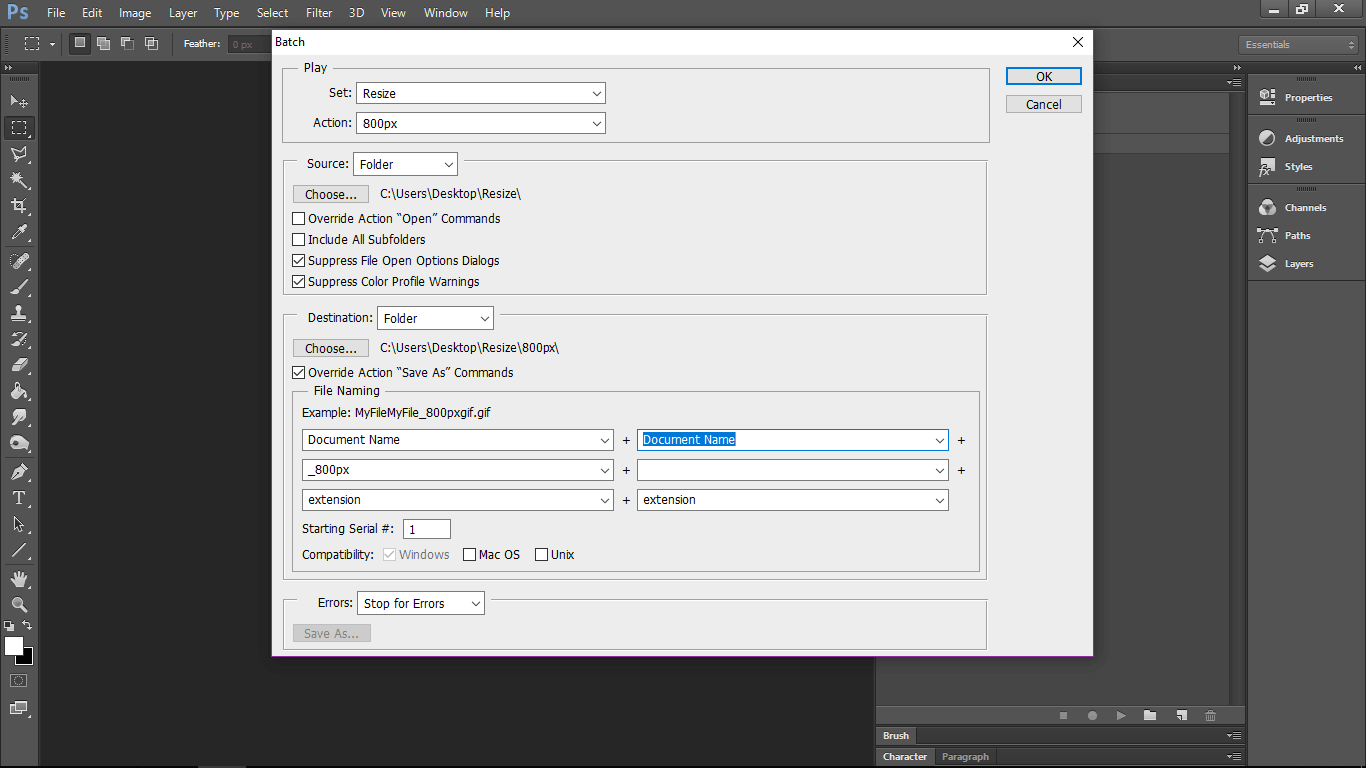The width and height of the screenshot is (1366, 768).
Task: Disable Suppress Color Profile Warnings
Action: [298, 281]
